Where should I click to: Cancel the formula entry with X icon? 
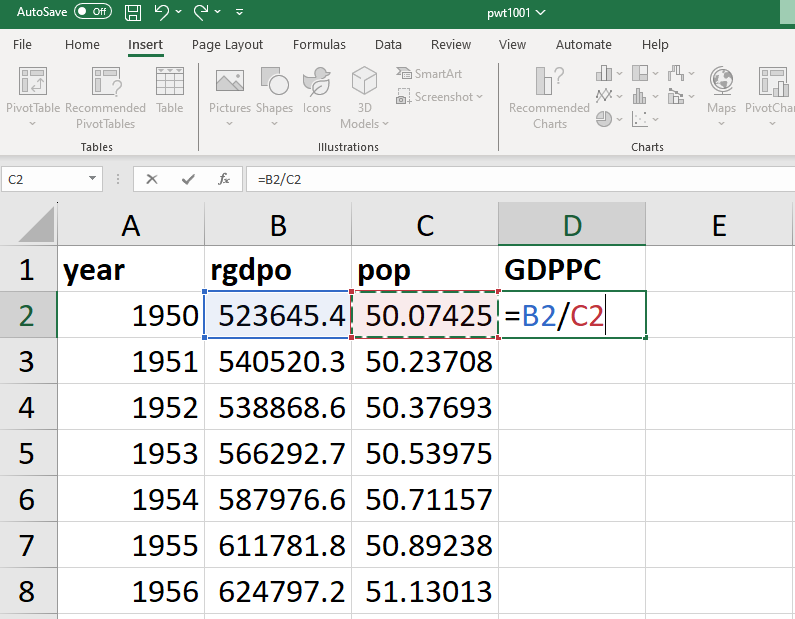click(152, 179)
